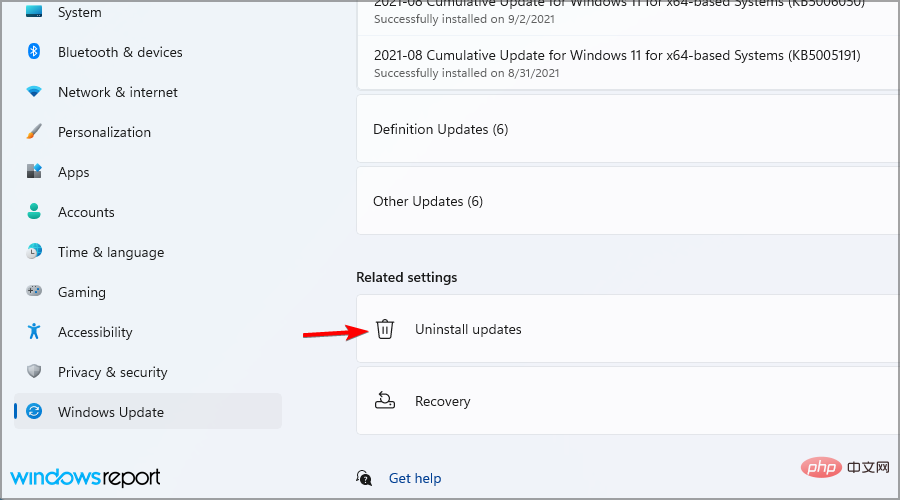This screenshot has width=900, height=500.
Task: Click the Network Wi-Fi icon
Action: click(x=34, y=92)
